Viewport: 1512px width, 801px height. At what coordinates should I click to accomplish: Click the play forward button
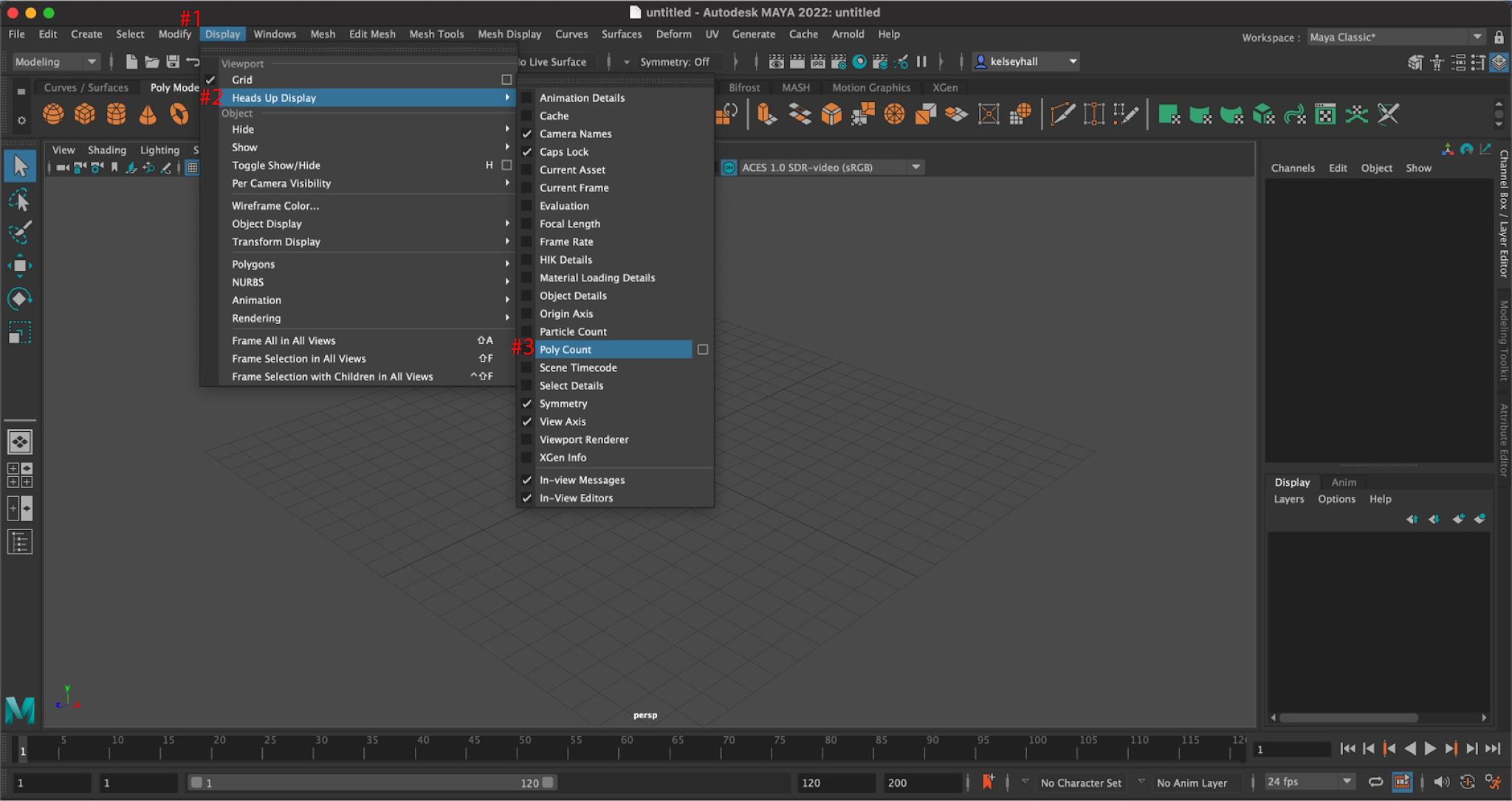(1430, 749)
